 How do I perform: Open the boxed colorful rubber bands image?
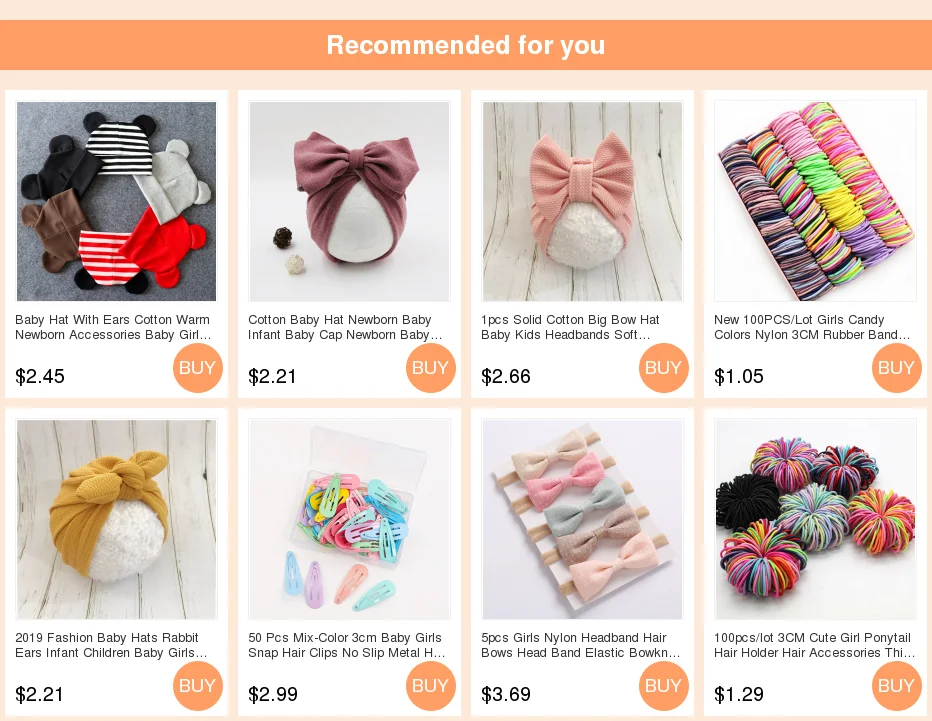coord(816,201)
